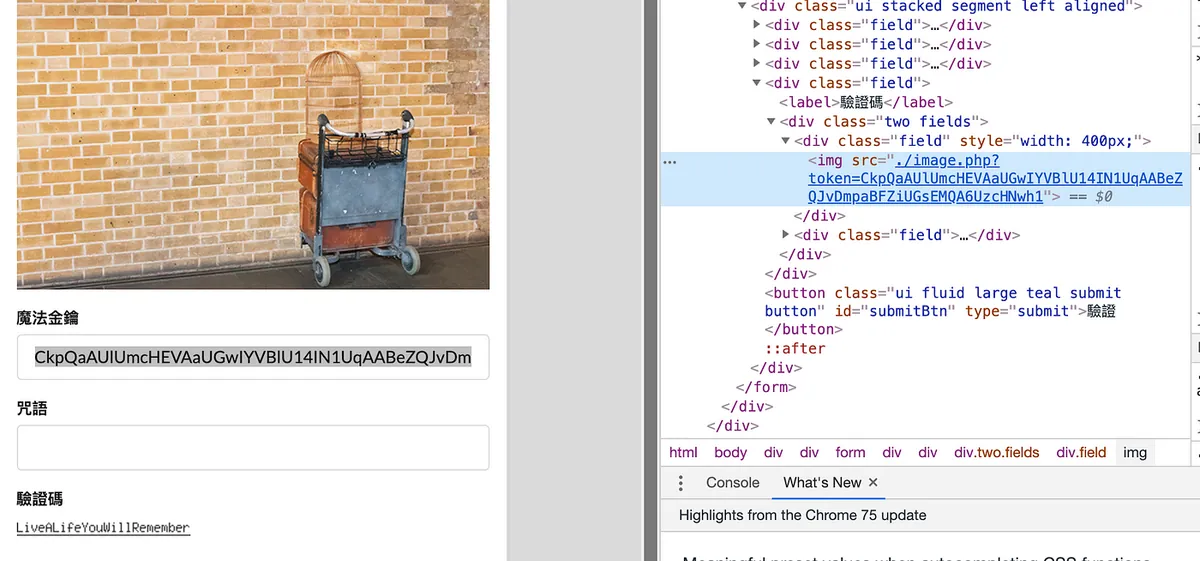
Task: Click the LiveALifeYouWillRemember captcha image
Action: pos(103,527)
